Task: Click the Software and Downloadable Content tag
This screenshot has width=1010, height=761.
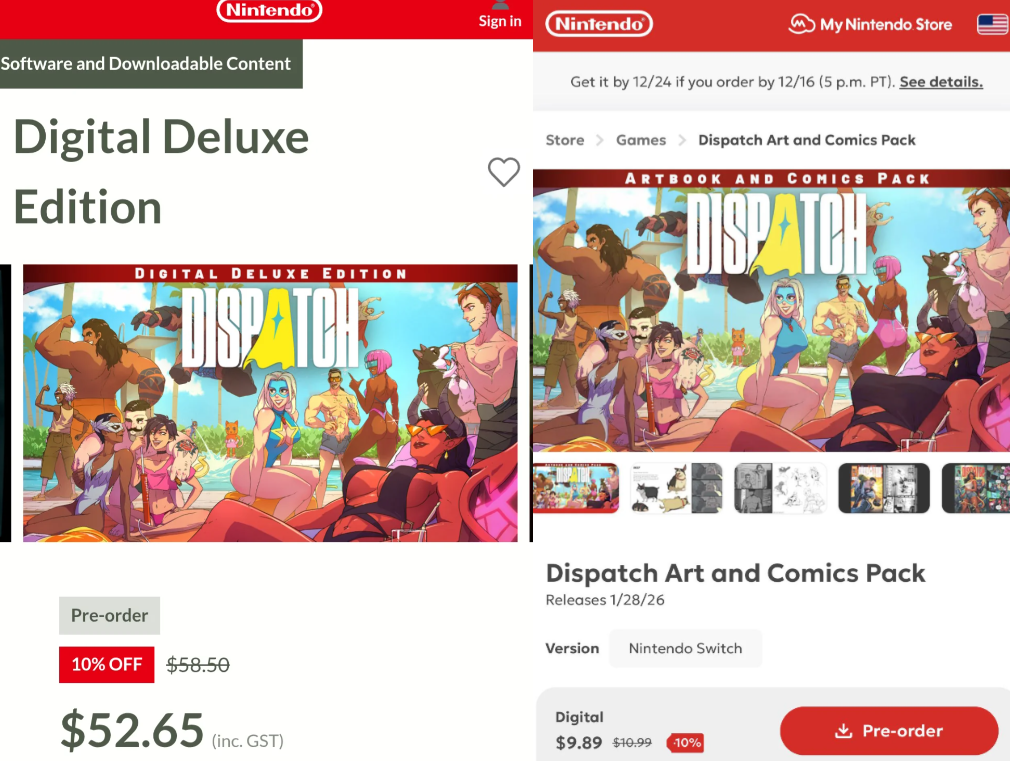Action: (x=151, y=64)
